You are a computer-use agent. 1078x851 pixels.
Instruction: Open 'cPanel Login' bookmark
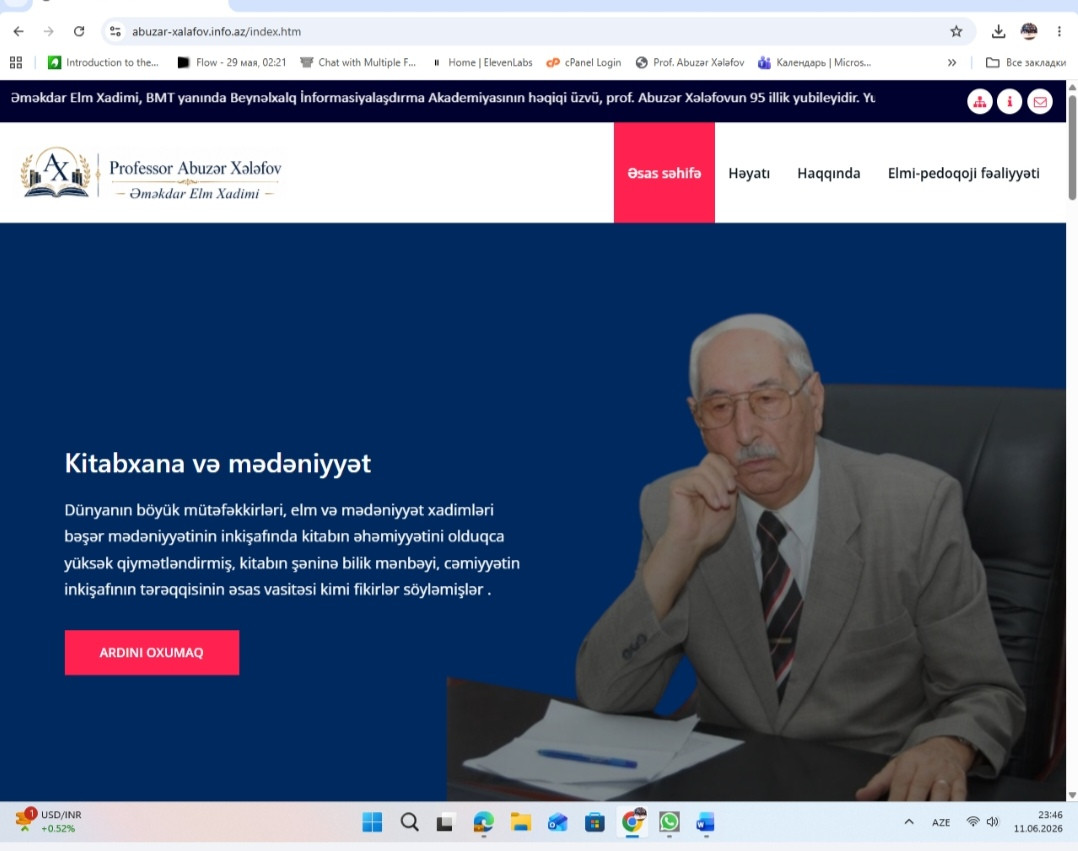coord(584,63)
